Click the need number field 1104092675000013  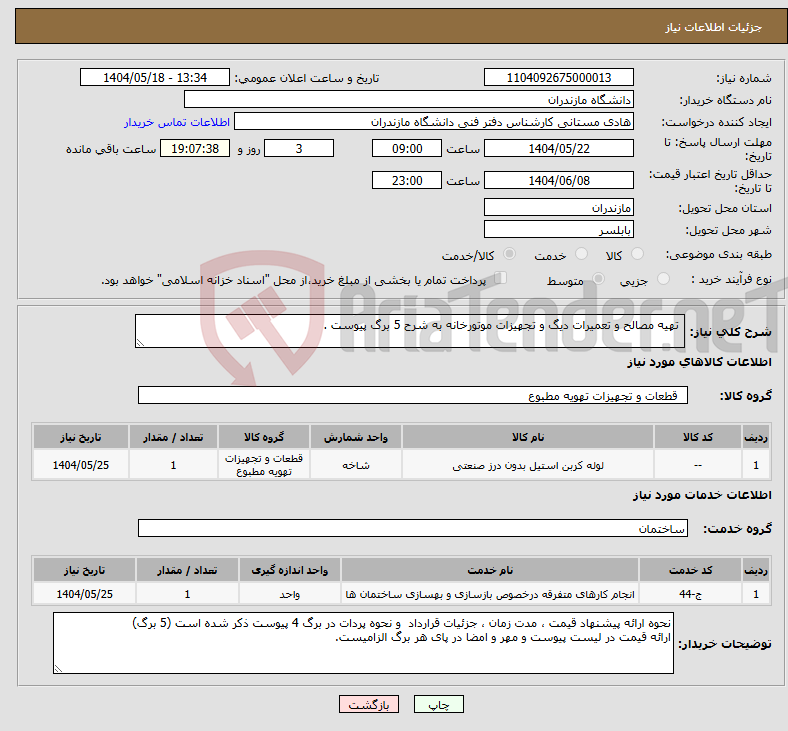click(558, 77)
